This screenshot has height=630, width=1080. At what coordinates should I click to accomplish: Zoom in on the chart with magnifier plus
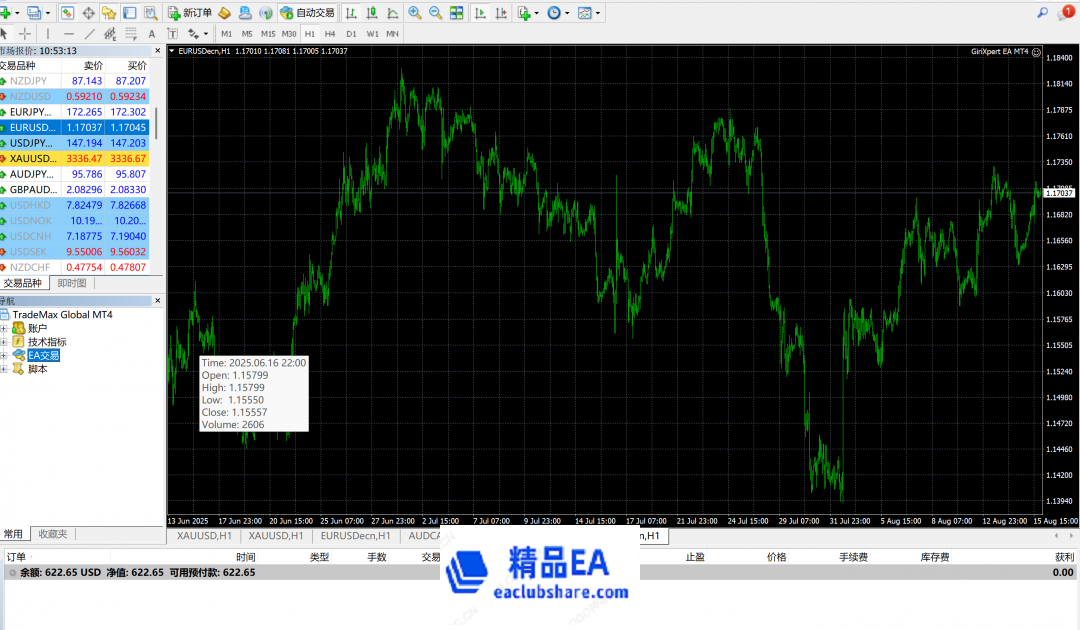click(414, 13)
